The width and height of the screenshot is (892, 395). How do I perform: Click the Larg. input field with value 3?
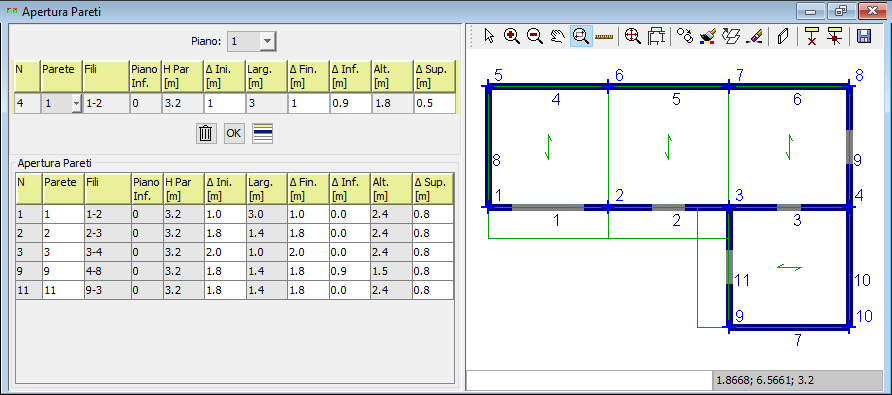point(266,104)
